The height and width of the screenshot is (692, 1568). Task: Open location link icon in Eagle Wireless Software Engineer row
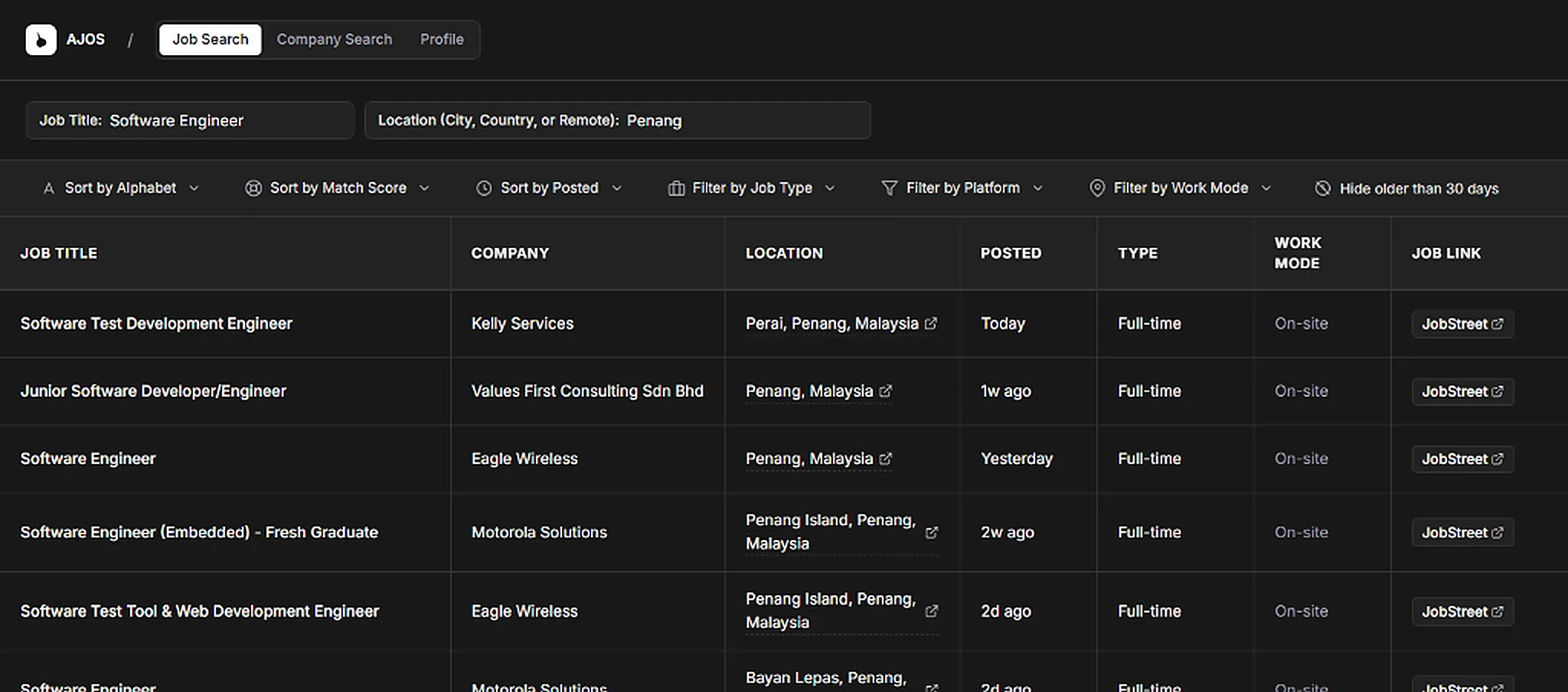pos(886,459)
